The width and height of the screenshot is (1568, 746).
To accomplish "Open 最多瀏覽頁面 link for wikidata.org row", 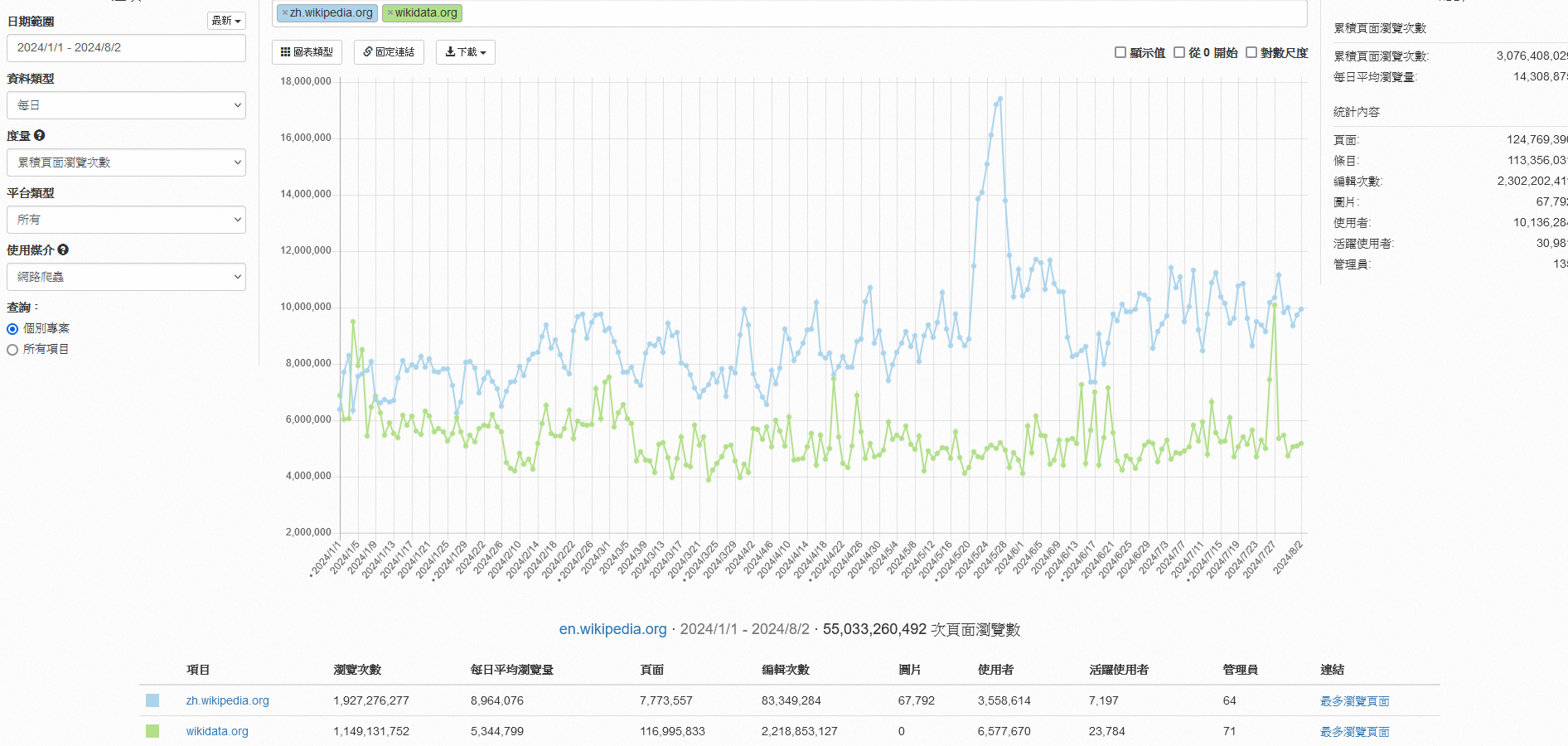I will coord(1355,732).
